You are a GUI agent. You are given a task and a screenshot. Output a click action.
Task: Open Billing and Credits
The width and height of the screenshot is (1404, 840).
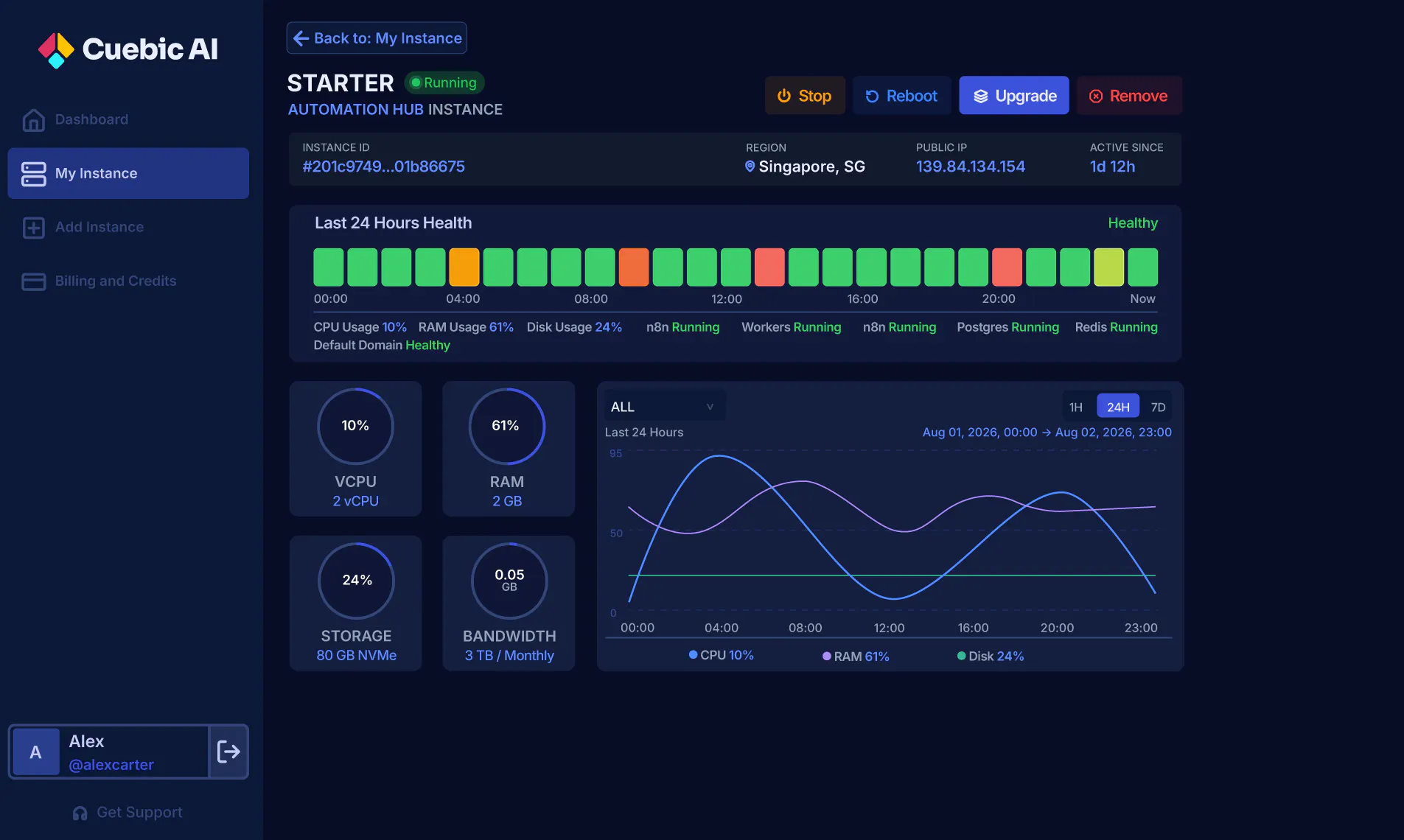coord(128,281)
